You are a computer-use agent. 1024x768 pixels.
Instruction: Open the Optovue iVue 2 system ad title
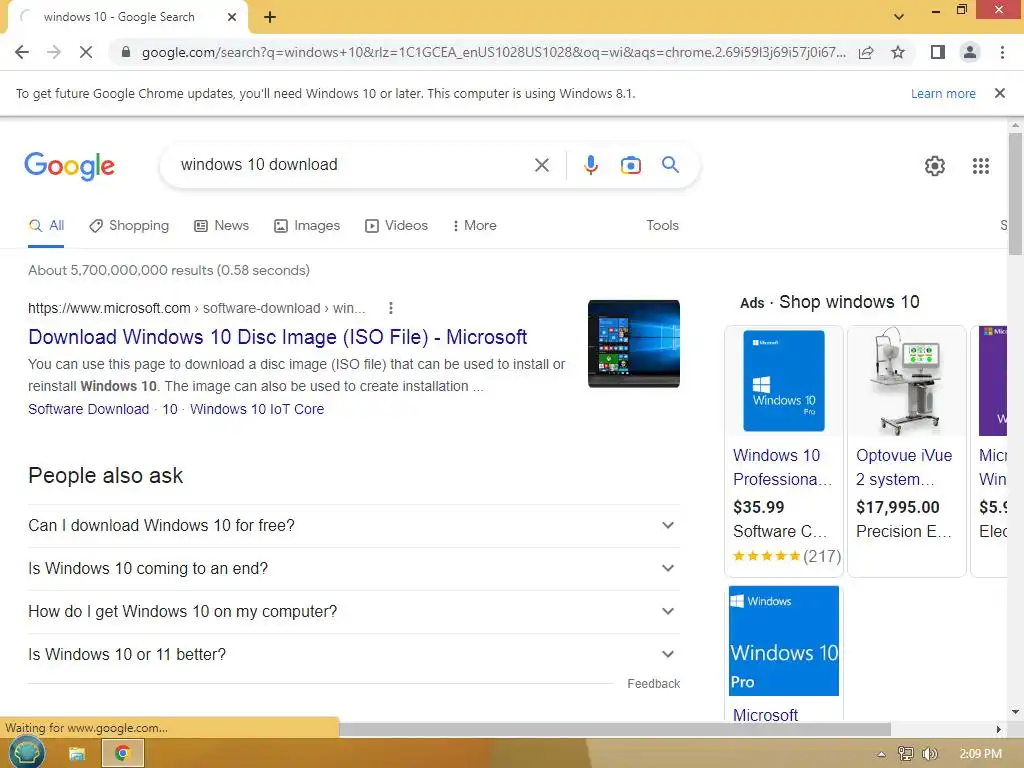point(904,468)
